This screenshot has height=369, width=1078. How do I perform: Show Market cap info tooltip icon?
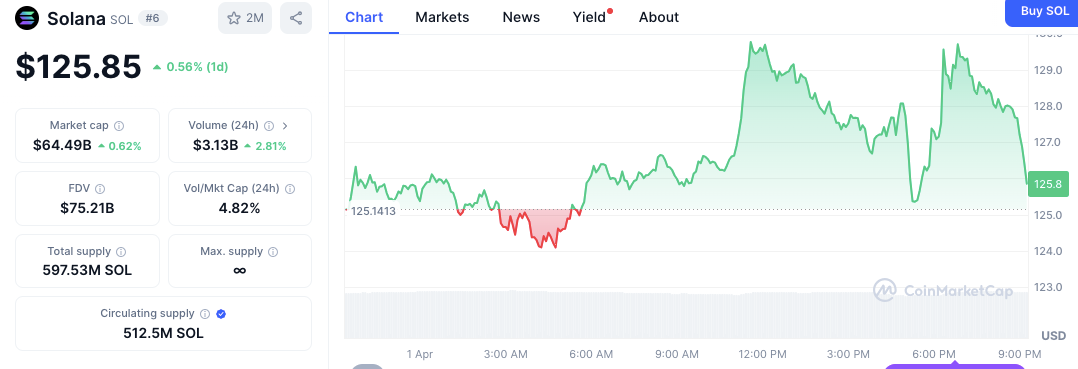point(119,126)
